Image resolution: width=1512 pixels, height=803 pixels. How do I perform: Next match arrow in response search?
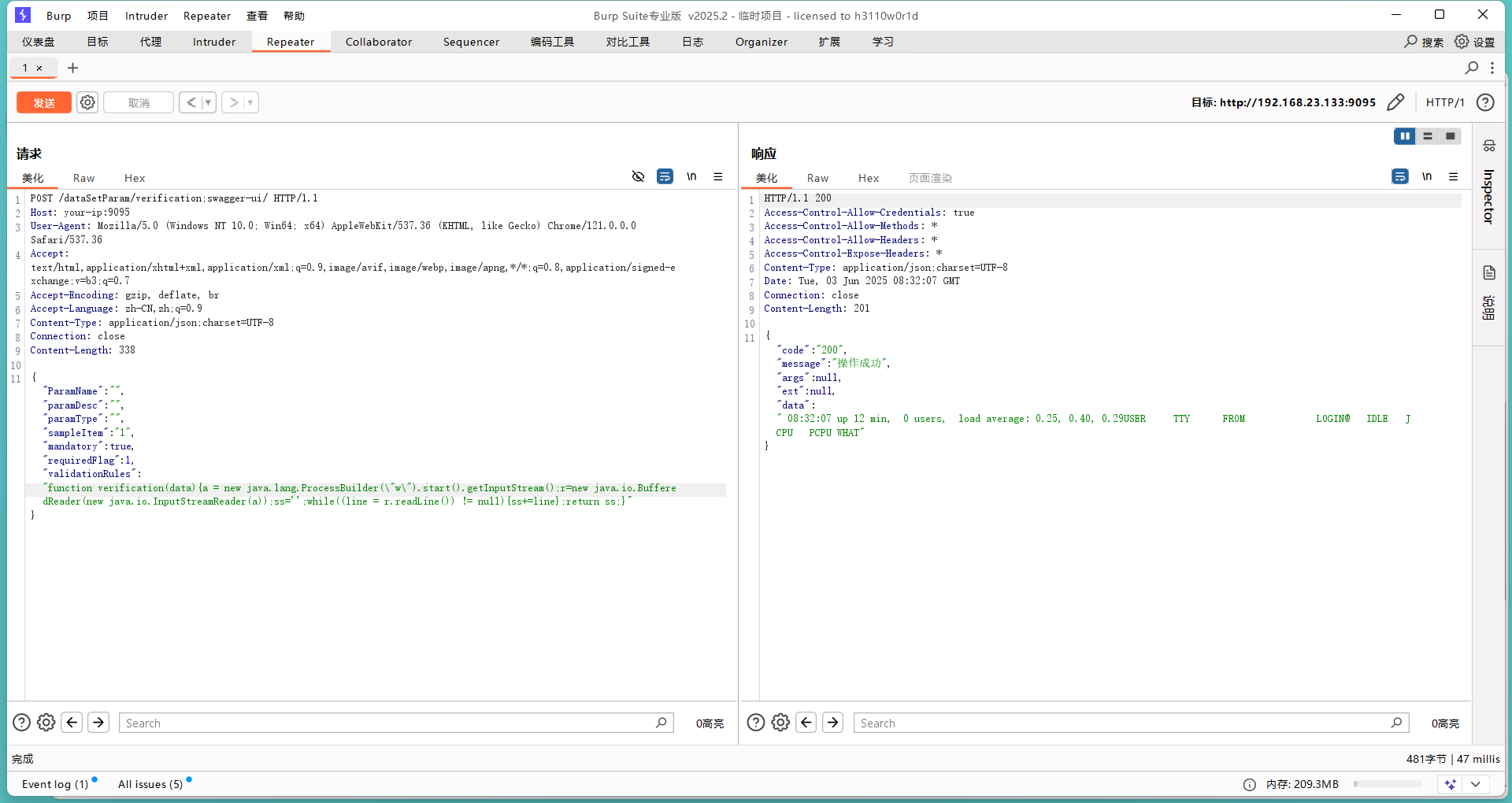pyautogui.click(x=833, y=722)
